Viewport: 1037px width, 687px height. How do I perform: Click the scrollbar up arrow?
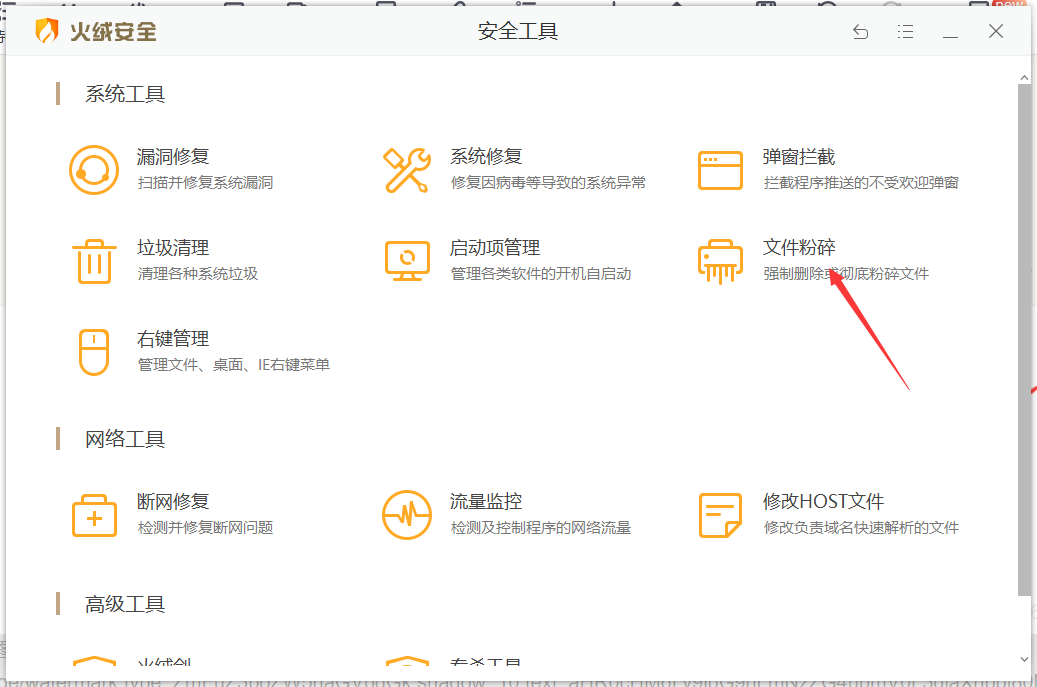click(1024, 78)
